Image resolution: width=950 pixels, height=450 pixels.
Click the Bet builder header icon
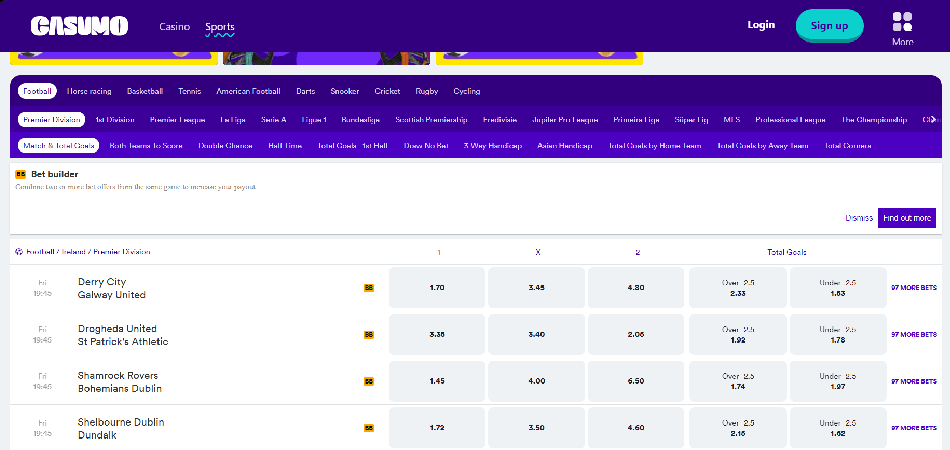[21, 174]
